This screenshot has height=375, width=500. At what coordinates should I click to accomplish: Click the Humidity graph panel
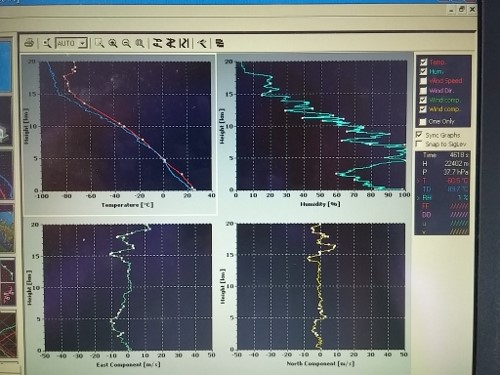[321, 126]
